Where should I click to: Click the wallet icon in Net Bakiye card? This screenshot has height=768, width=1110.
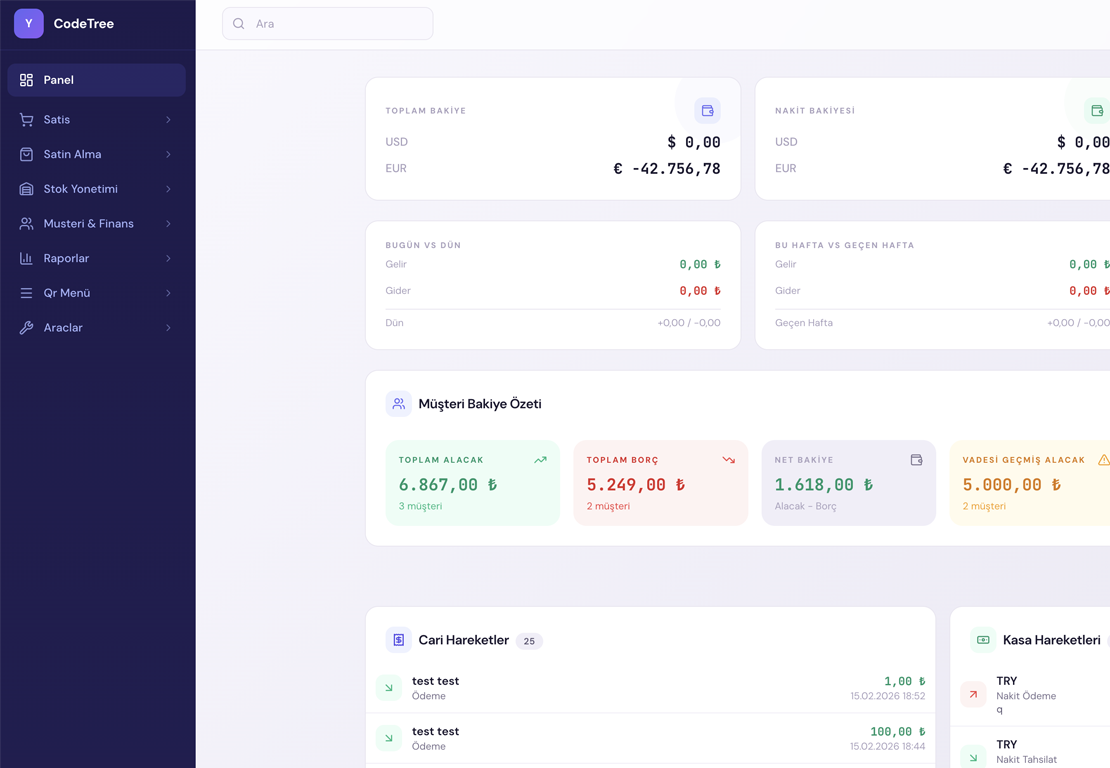click(916, 460)
